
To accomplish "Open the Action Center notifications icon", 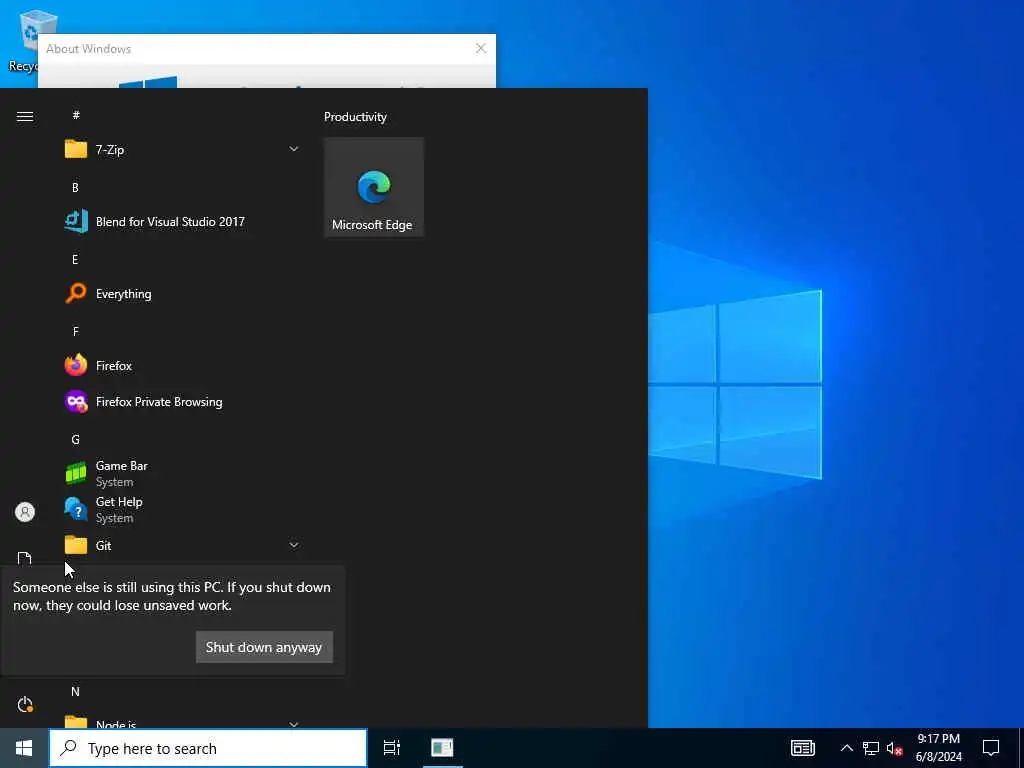I will 991,748.
